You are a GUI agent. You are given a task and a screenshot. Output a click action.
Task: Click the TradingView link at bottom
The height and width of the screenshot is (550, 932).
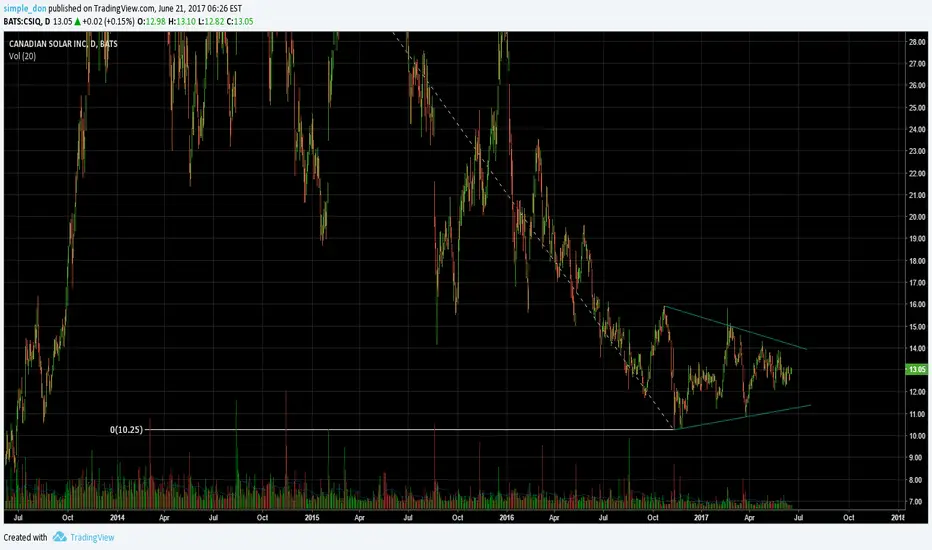pyautogui.click(x=92, y=538)
